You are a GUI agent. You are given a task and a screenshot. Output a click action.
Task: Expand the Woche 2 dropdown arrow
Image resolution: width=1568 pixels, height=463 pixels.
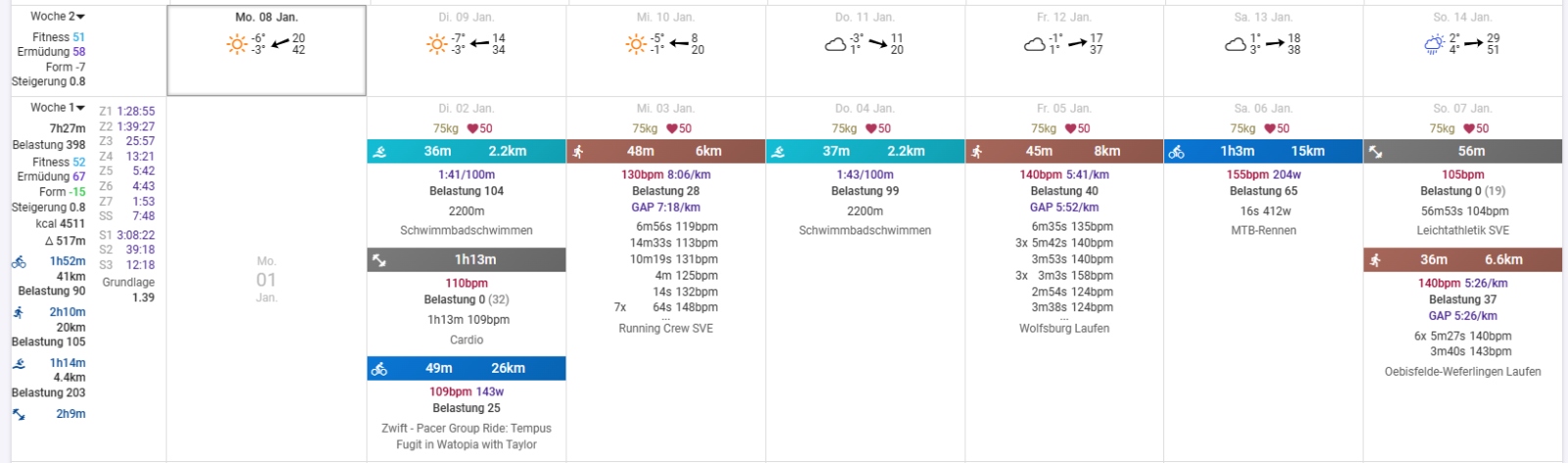tap(81, 17)
